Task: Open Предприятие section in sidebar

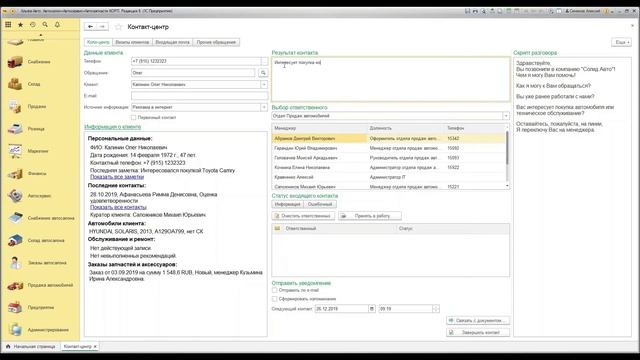Action: point(41,307)
